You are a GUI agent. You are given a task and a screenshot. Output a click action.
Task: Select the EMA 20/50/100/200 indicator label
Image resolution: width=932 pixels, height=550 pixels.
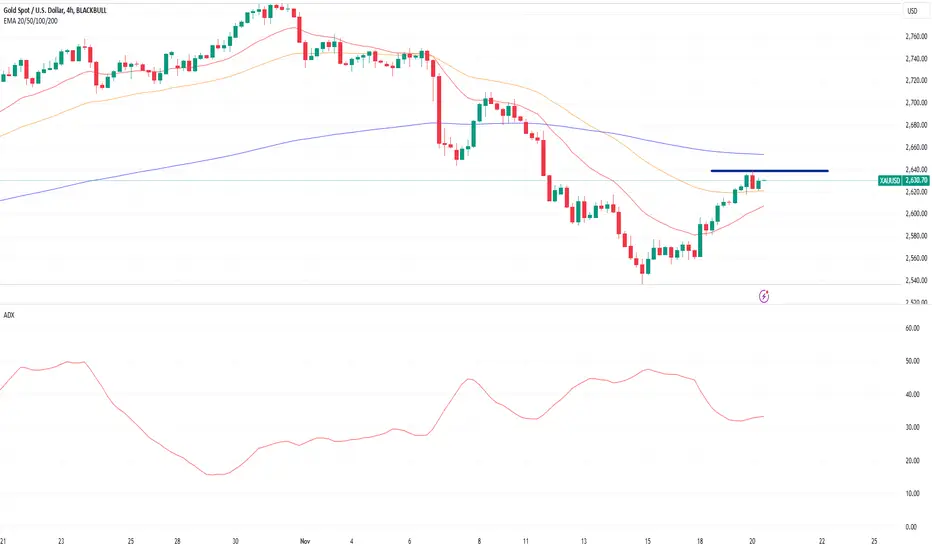31,21
